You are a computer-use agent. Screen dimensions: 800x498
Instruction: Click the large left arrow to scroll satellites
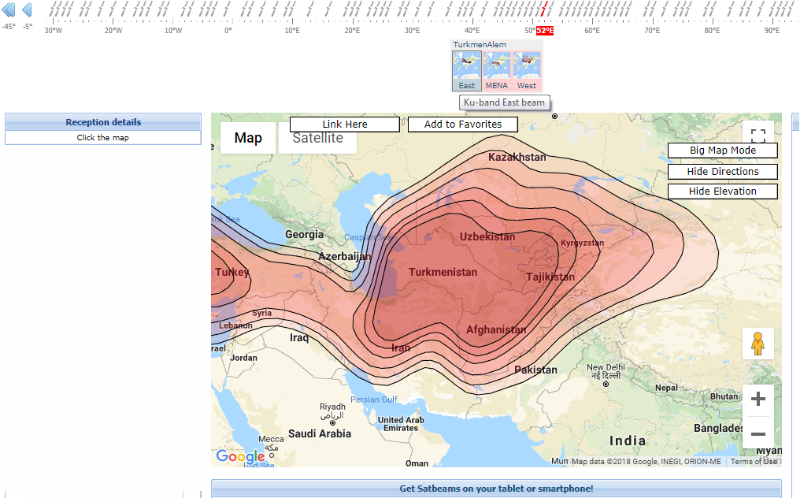pyautogui.click(x=9, y=10)
